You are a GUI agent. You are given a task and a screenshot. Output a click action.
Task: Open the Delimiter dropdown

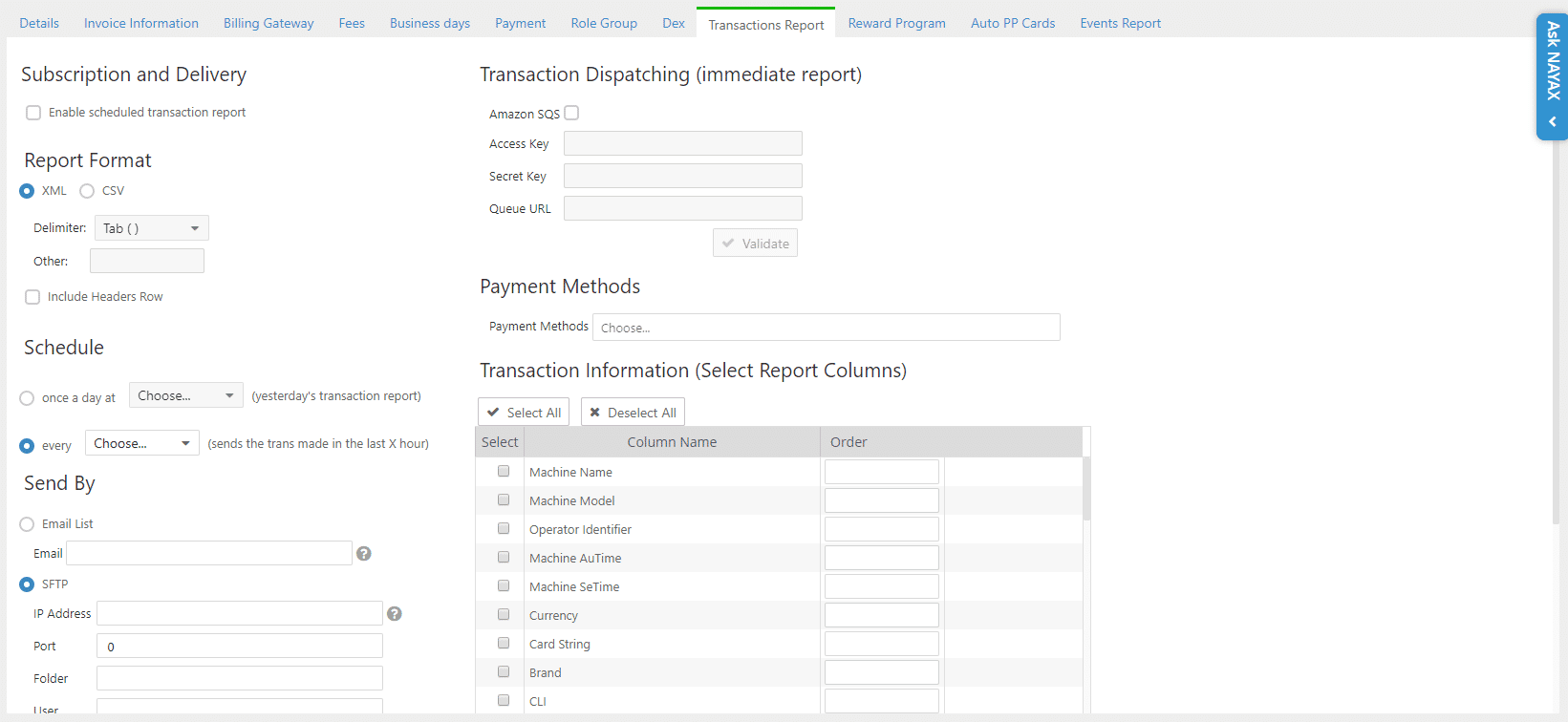151,228
